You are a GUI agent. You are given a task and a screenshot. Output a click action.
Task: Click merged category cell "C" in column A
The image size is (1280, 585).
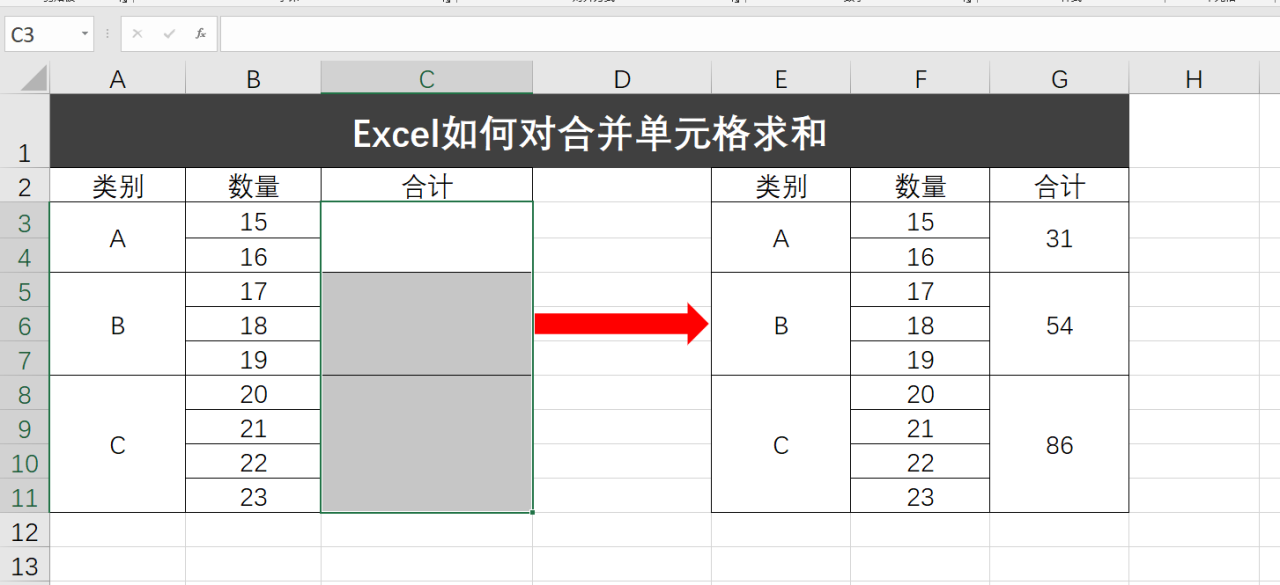118,445
